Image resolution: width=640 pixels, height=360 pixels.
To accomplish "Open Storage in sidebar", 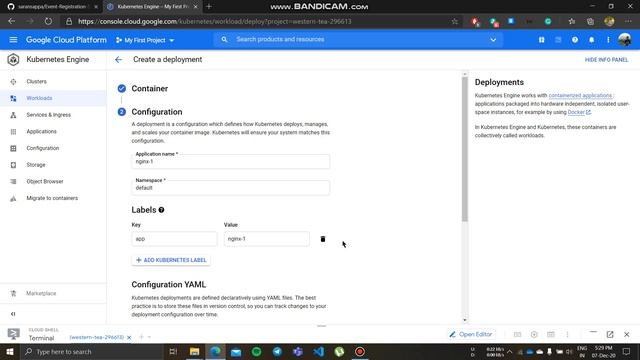I will tap(53, 165).
